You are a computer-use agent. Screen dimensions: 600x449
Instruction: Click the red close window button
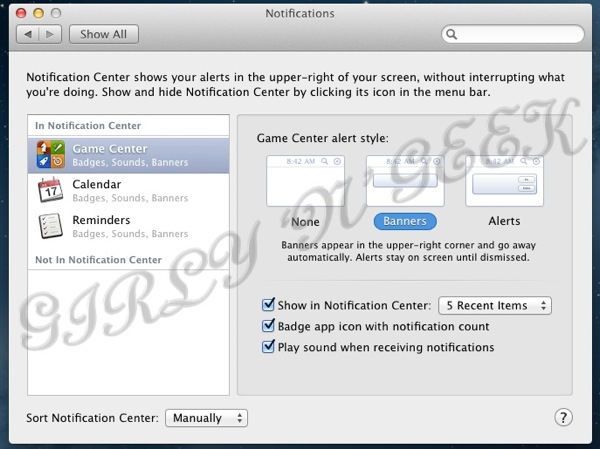pos(21,13)
